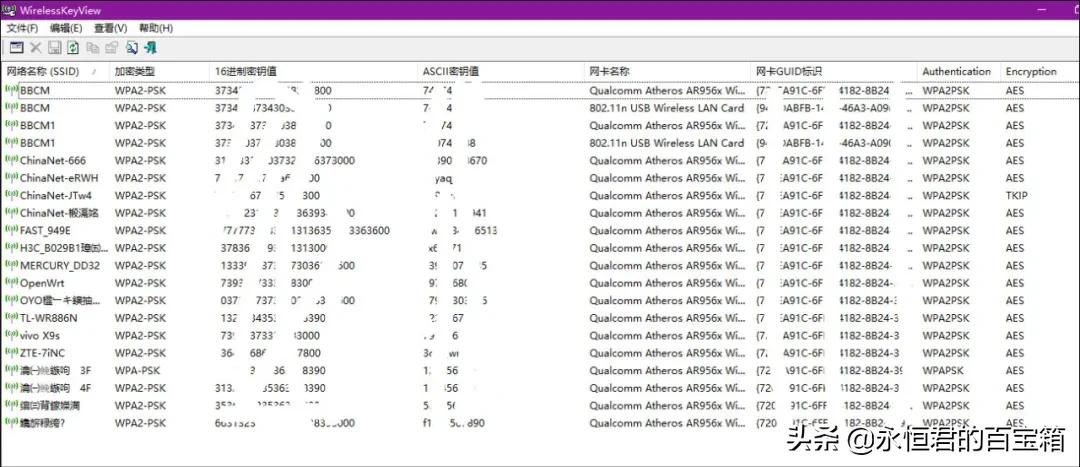
Task: Click the wireless icon beside FAST_949E
Action: click(x=12, y=230)
